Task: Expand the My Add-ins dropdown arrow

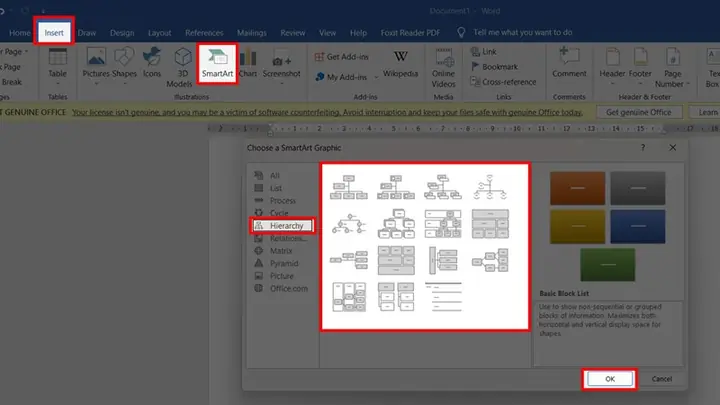Action: (x=376, y=77)
